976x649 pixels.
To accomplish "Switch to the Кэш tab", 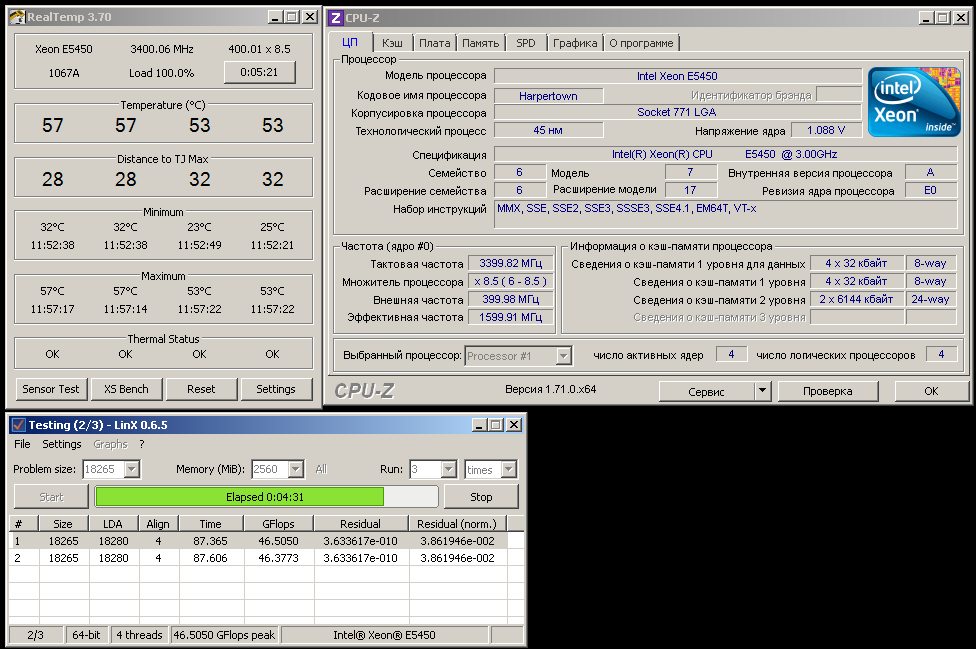I will 392,43.
